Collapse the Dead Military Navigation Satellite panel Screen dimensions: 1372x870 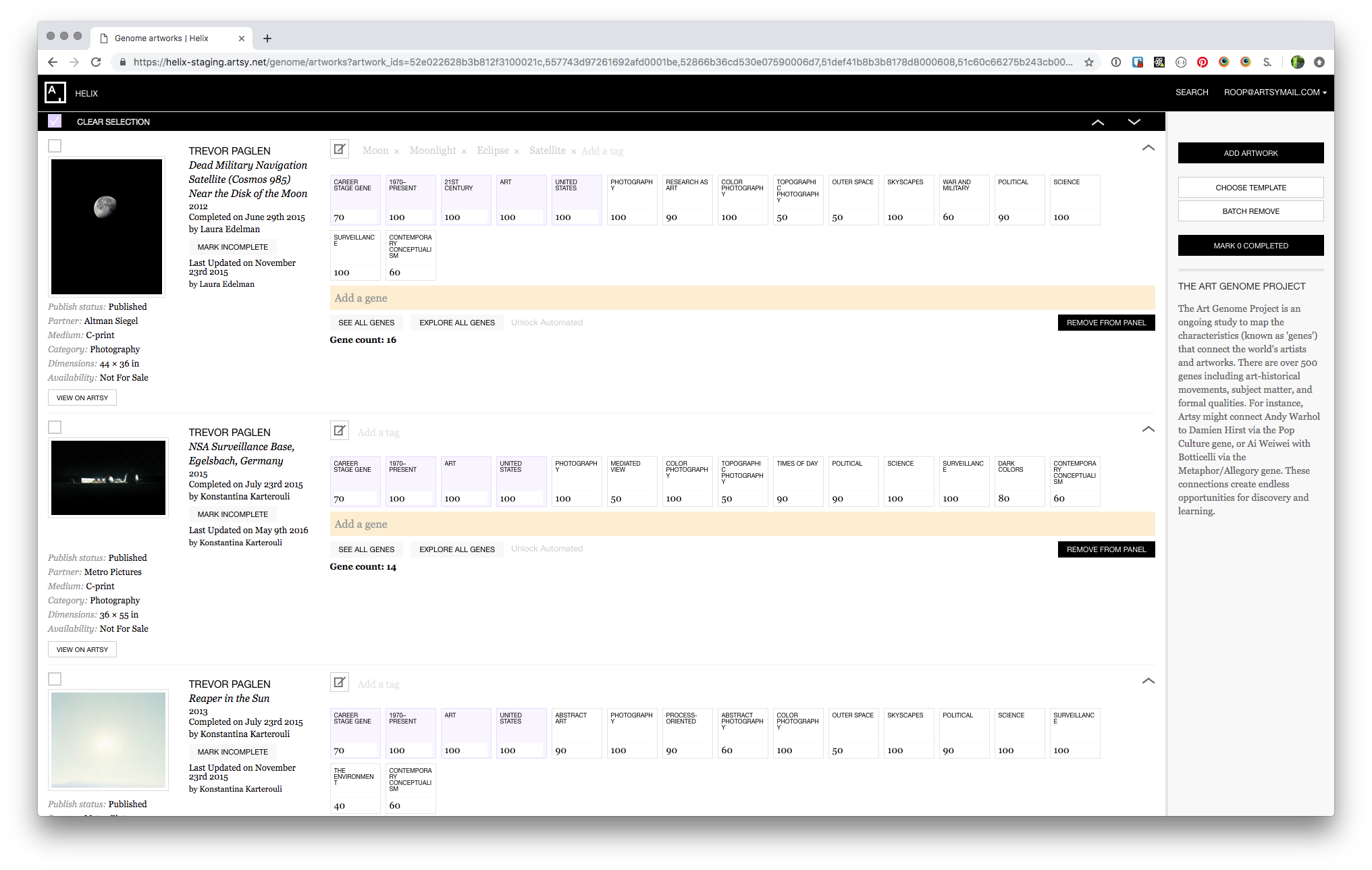(x=1148, y=148)
